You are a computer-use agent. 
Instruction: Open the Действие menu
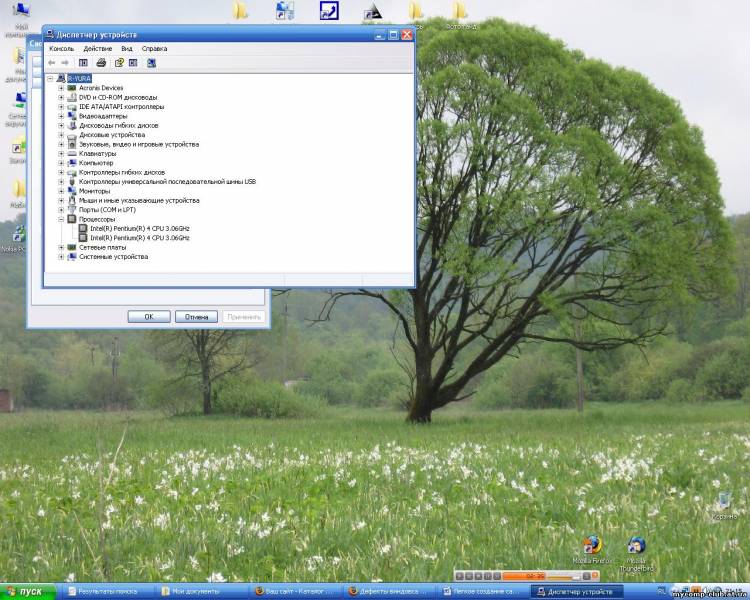98,49
